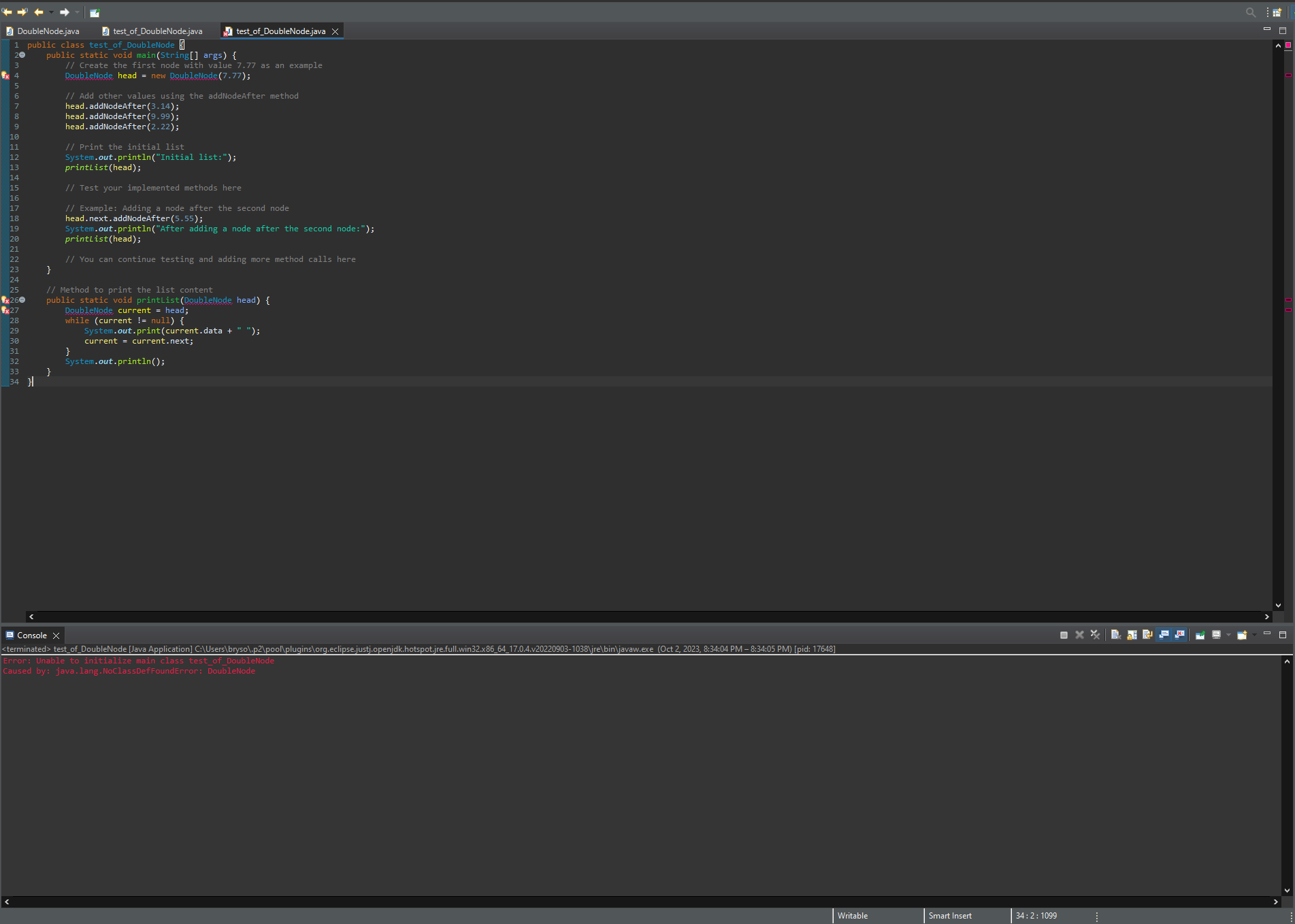The height and width of the screenshot is (924, 1295).
Task: Collapse the printList method fold on line 26
Action: pyautogui.click(x=22, y=300)
